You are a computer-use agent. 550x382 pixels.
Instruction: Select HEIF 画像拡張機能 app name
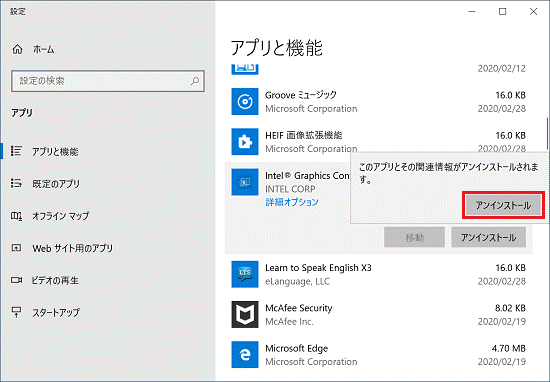[304, 135]
